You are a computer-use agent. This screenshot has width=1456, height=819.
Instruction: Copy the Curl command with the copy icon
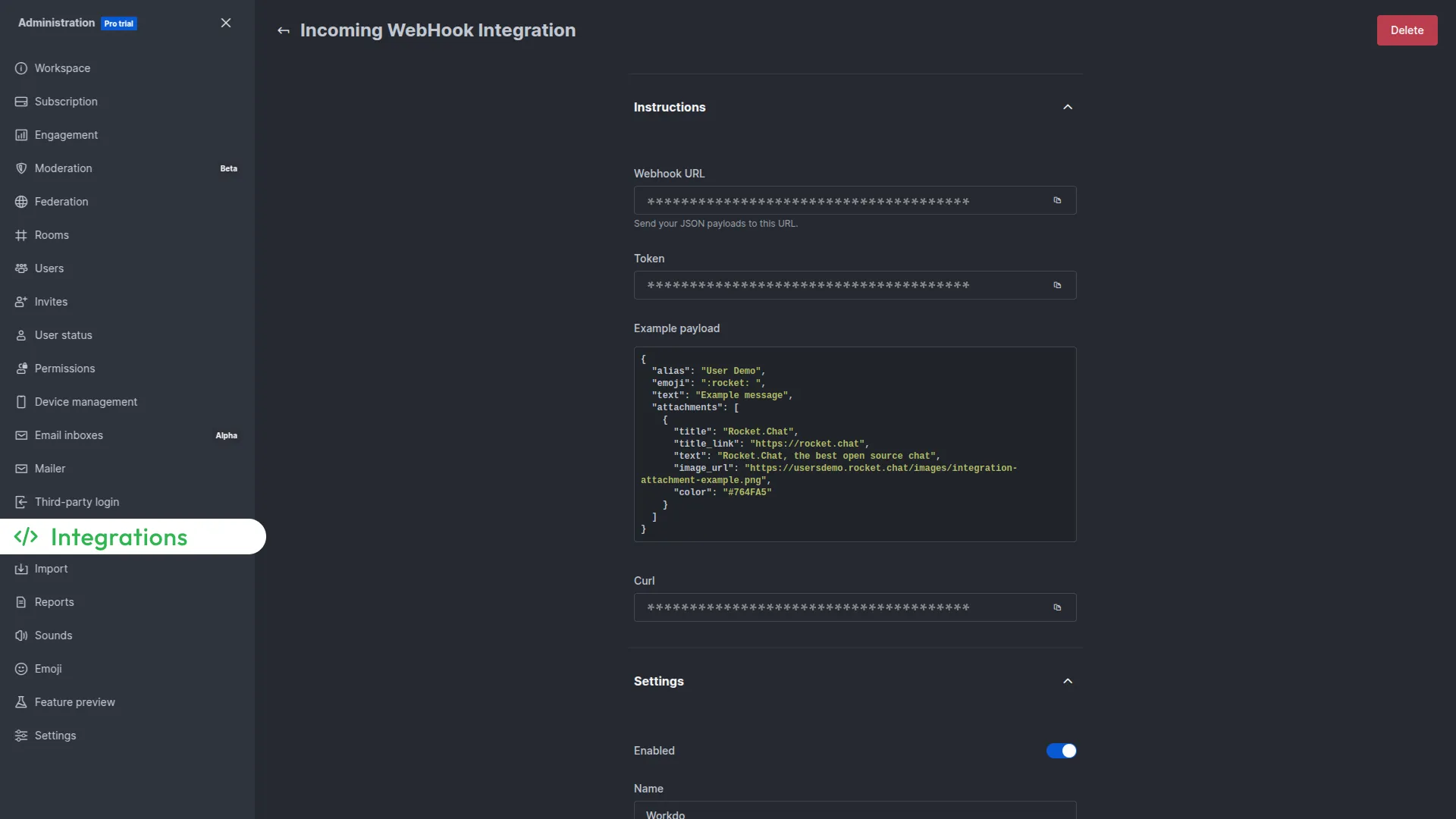tap(1056, 607)
